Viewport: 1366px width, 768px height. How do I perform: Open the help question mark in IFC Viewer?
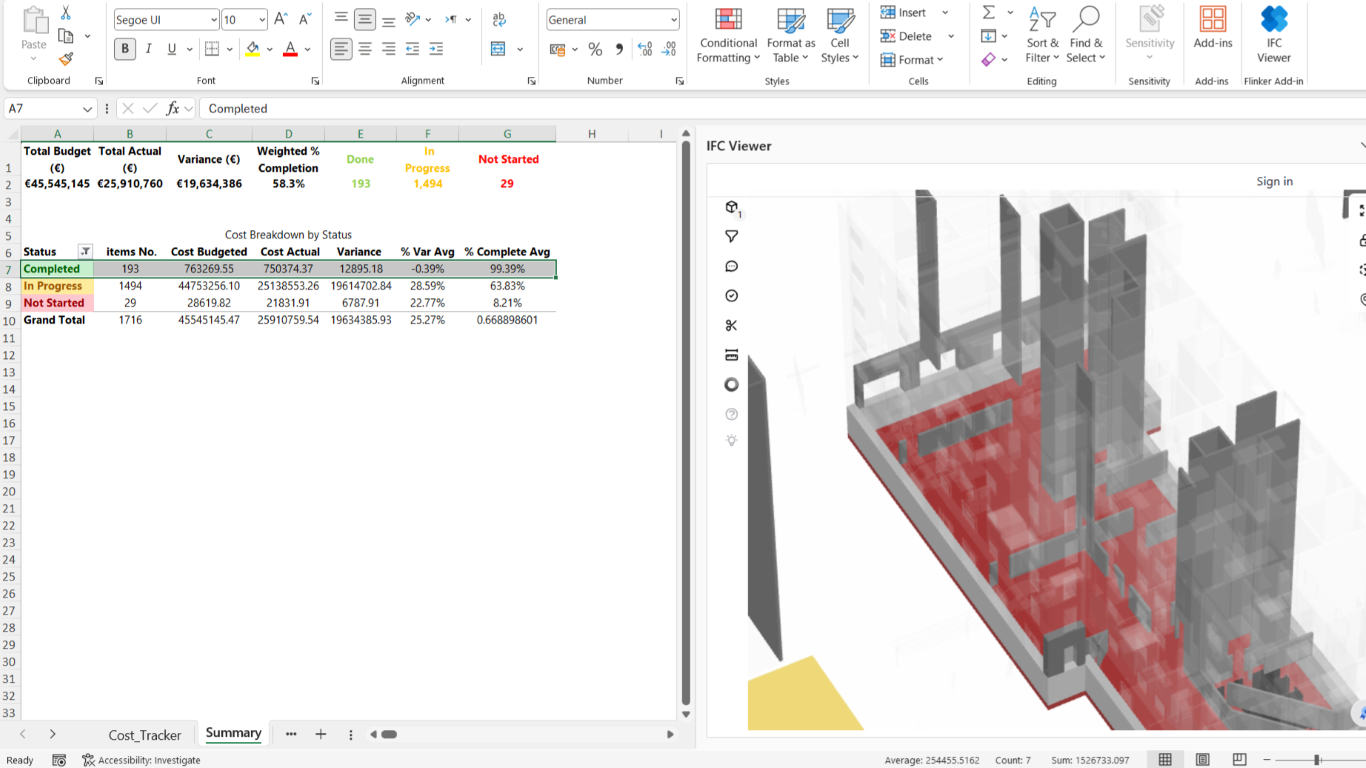(732, 414)
